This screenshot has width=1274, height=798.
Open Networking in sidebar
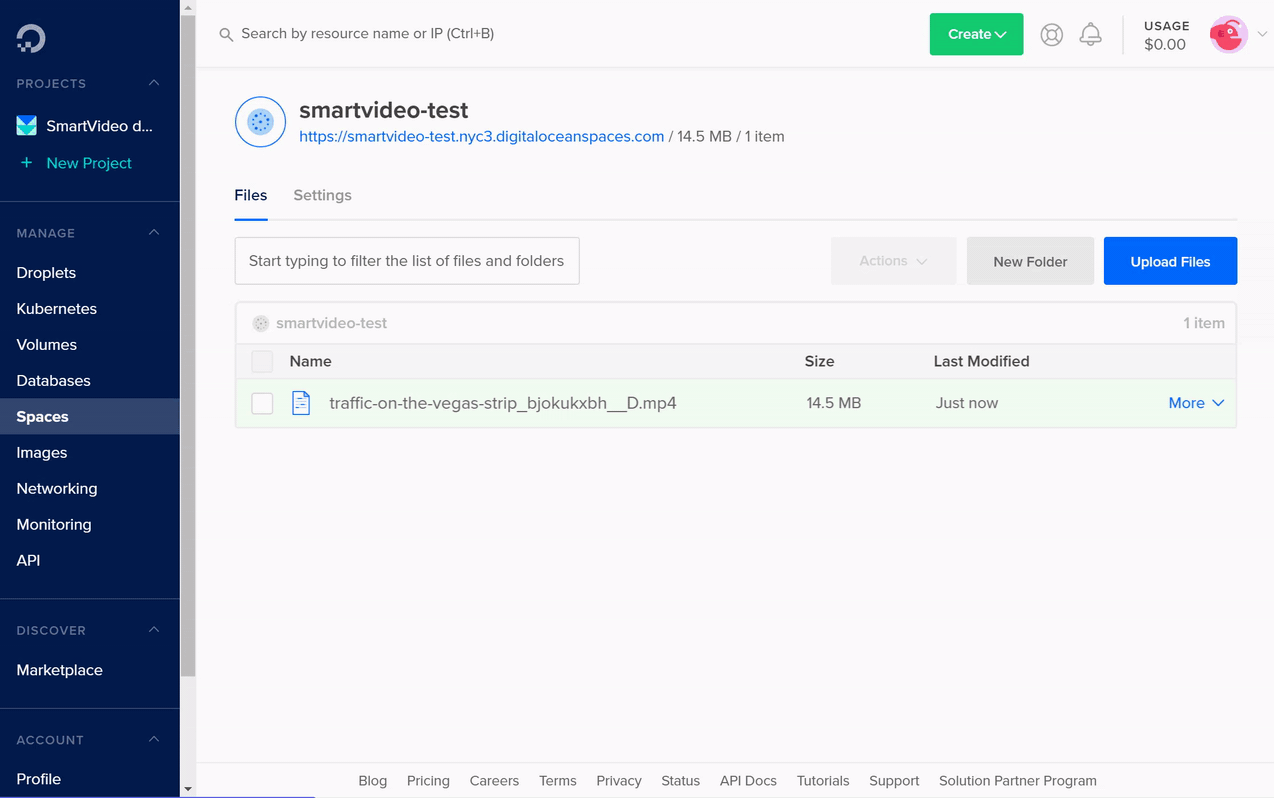click(57, 488)
